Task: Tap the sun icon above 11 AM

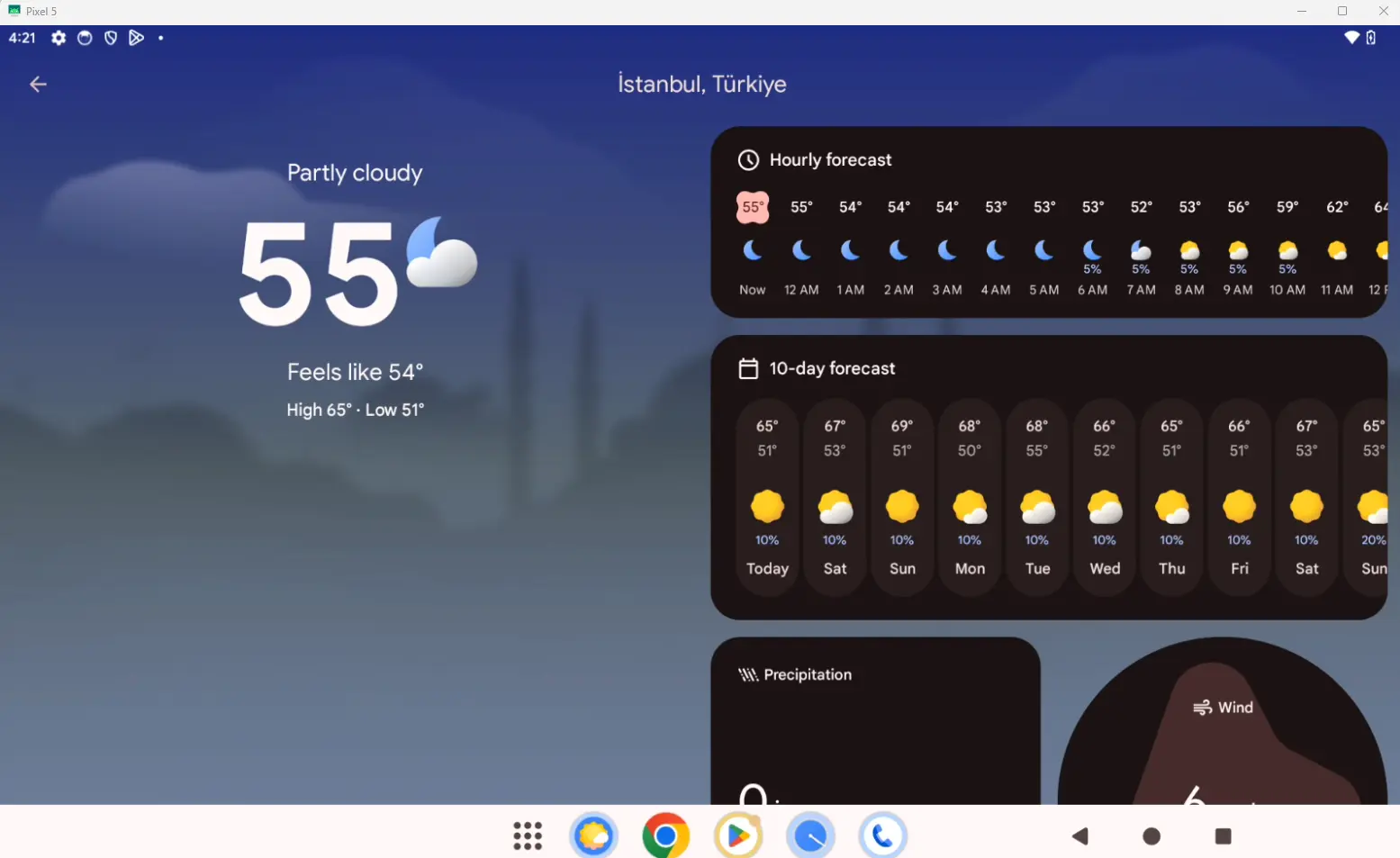Action: point(1337,249)
